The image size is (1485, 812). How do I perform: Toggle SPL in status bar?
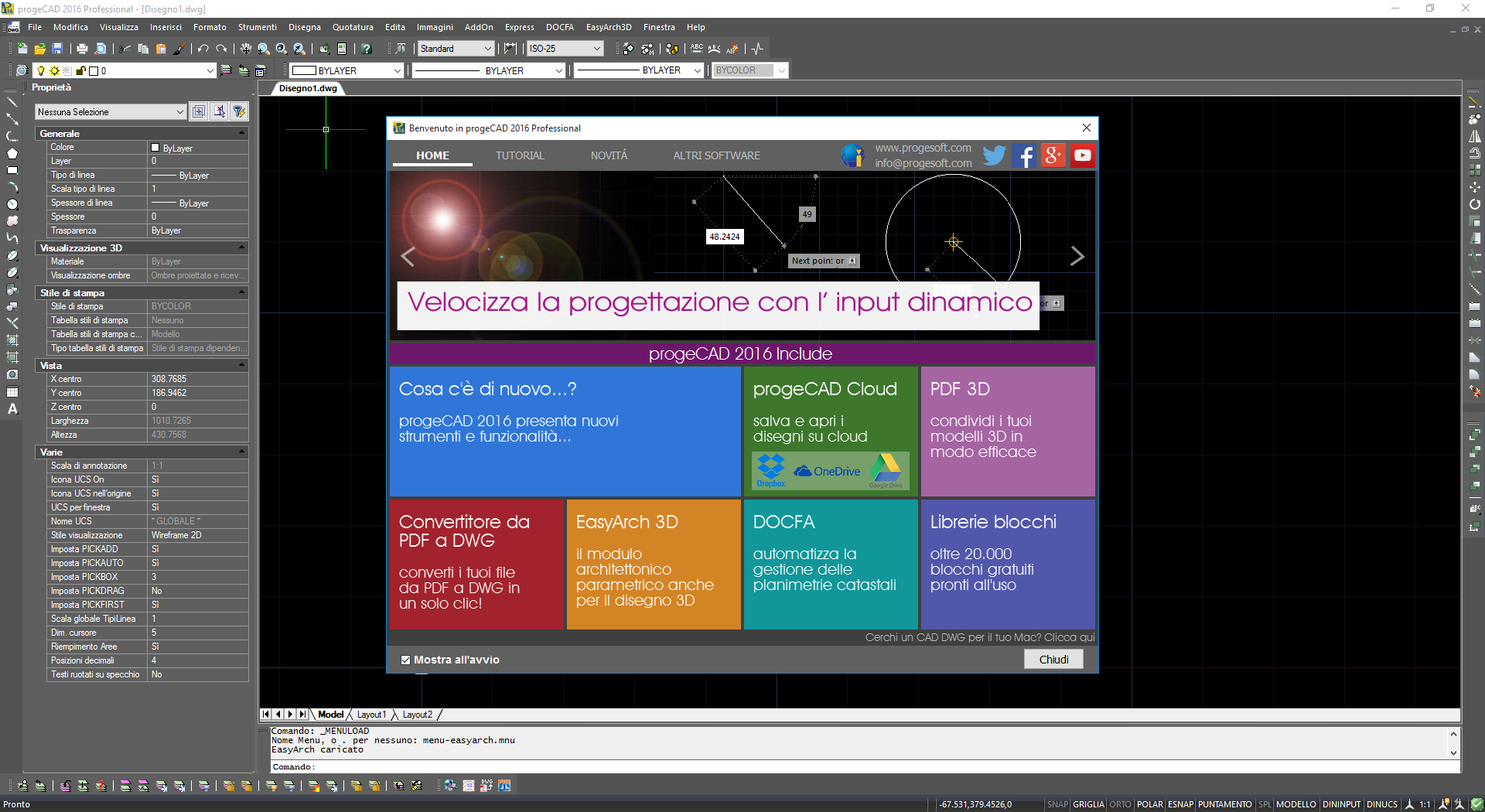[1265, 804]
